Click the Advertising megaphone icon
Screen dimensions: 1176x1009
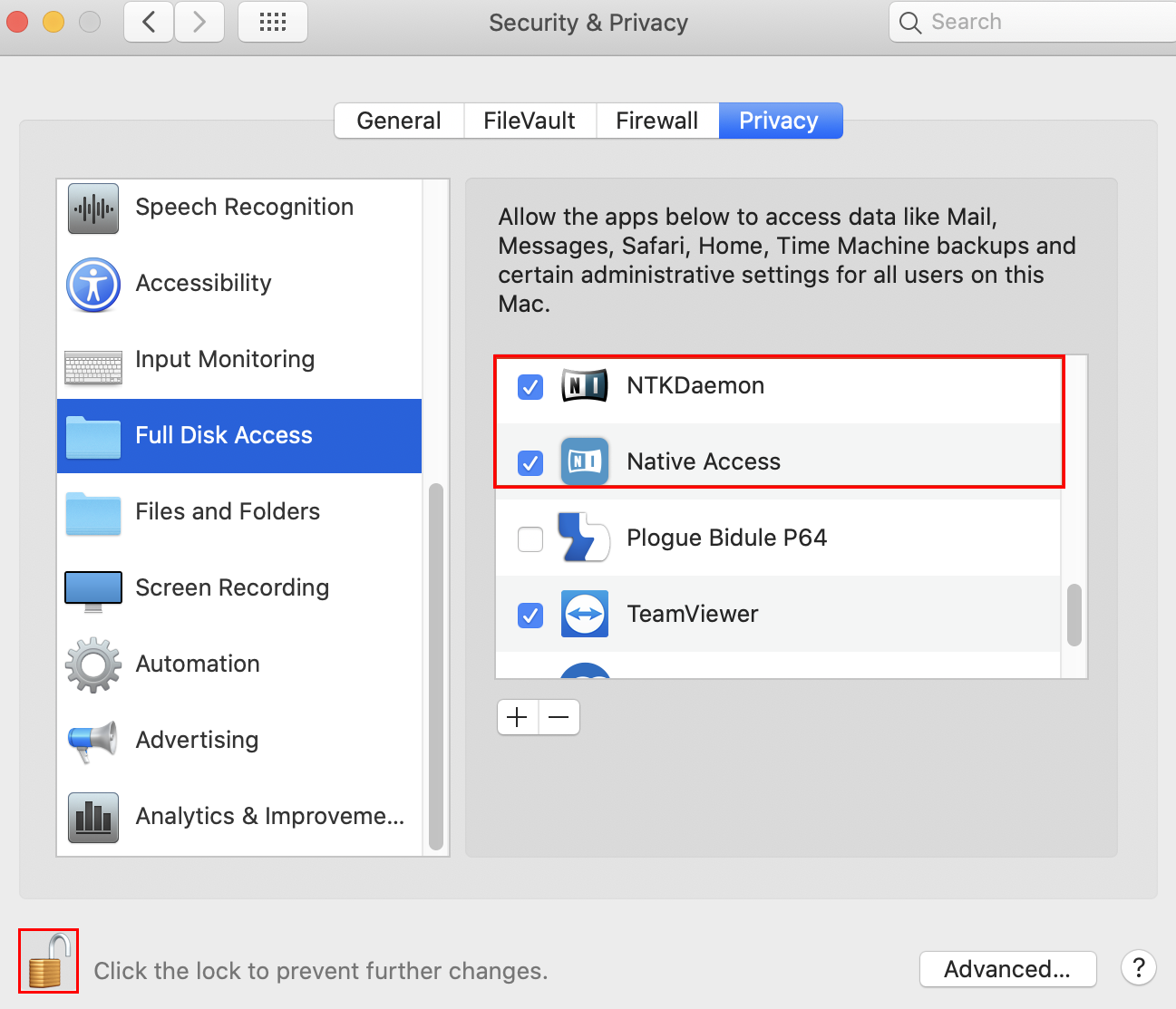[x=93, y=741]
